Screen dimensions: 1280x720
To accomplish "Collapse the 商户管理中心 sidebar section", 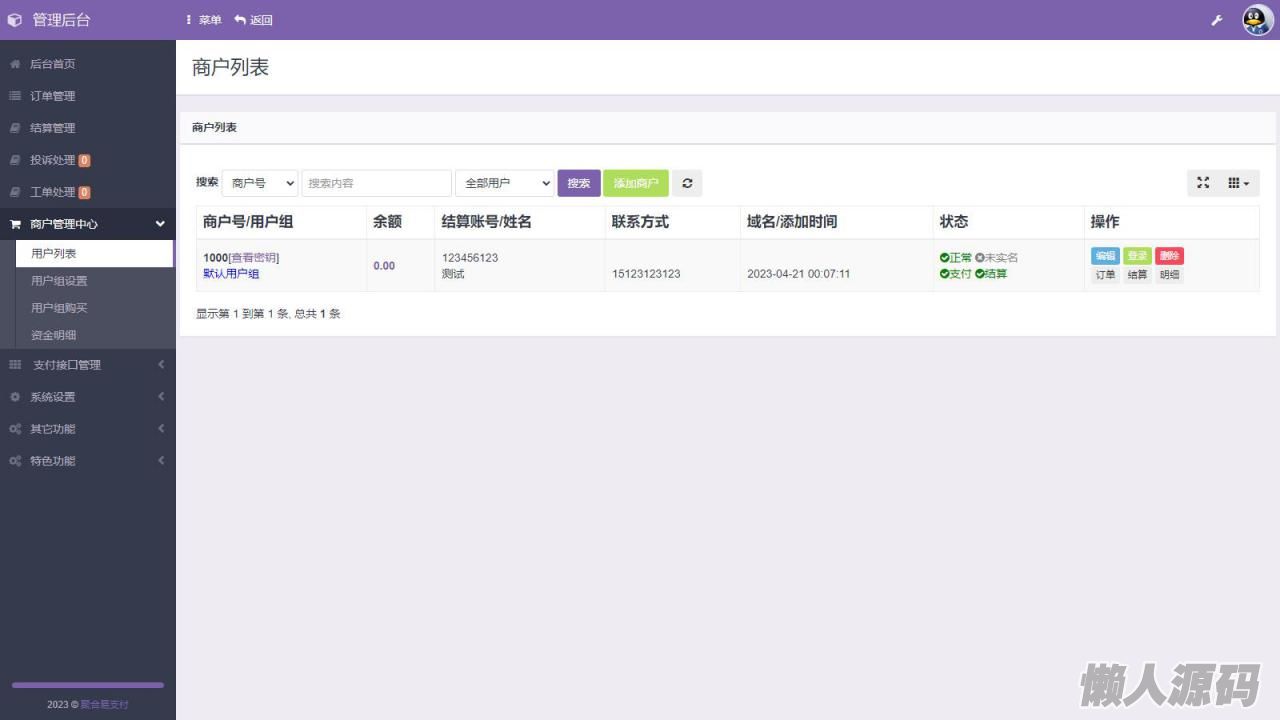I will [x=88, y=224].
